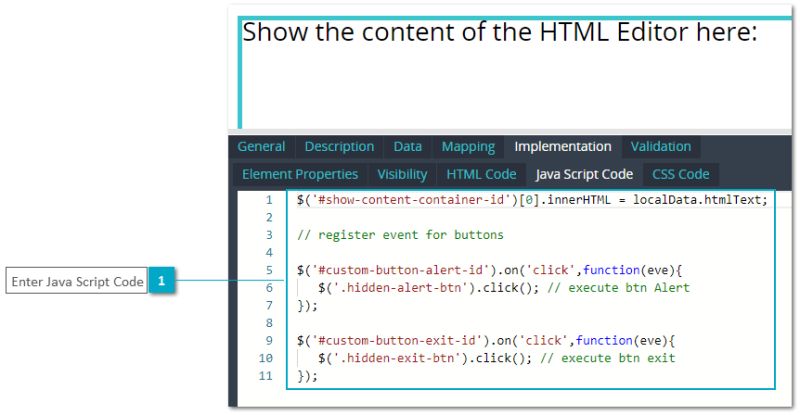Place cursor on empty code line 2

tap(531, 217)
